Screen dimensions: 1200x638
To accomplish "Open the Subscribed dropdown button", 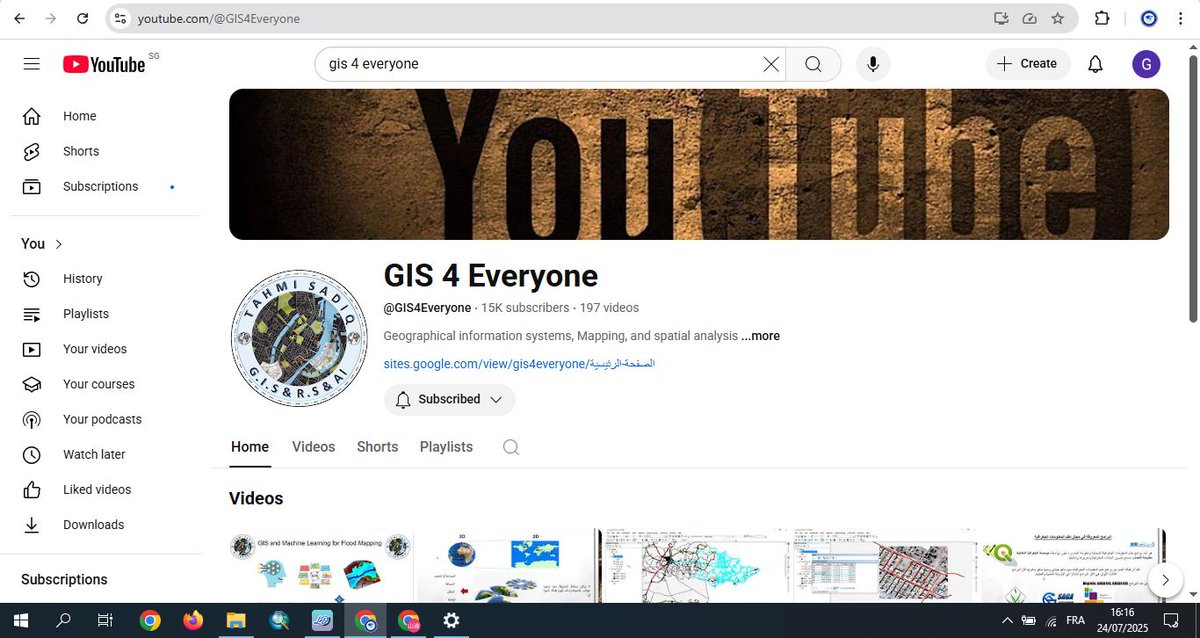I will click(449, 399).
